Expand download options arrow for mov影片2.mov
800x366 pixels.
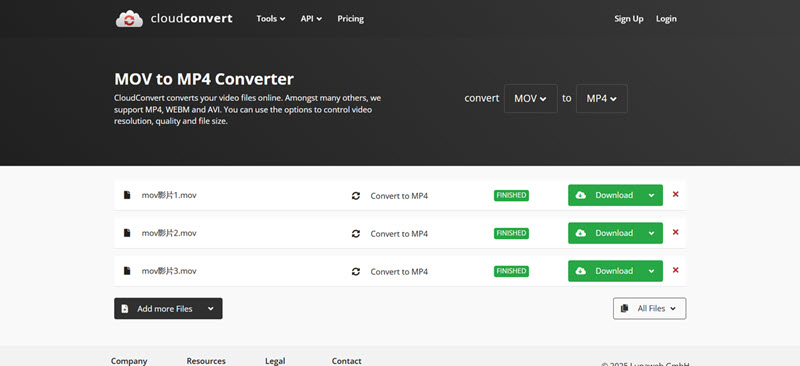[652, 233]
